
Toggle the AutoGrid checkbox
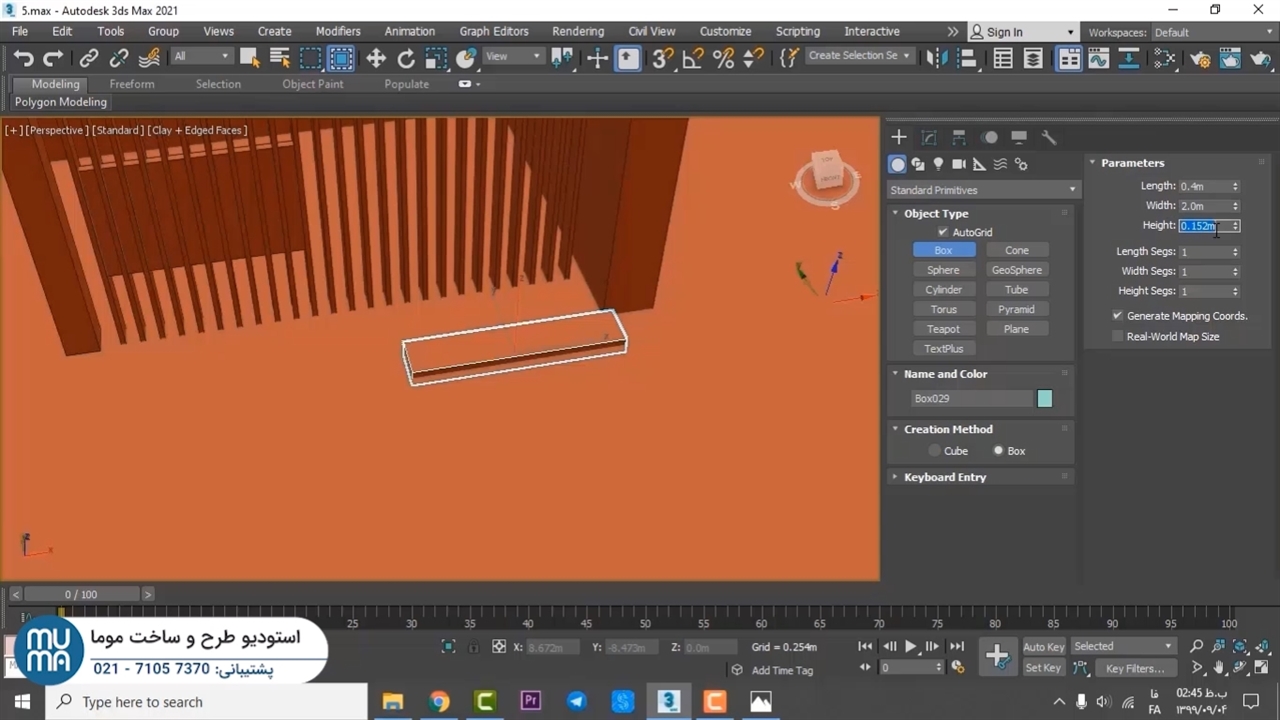point(942,232)
